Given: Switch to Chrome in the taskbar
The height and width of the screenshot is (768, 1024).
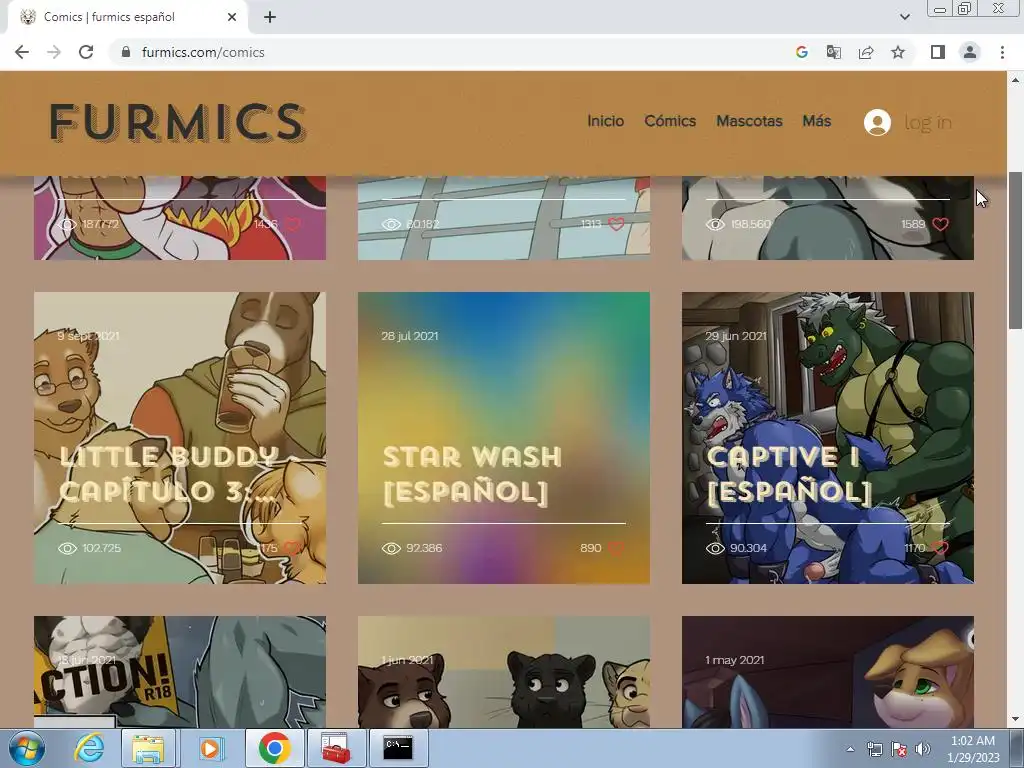Looking at the screenshot, I should 274,748.
